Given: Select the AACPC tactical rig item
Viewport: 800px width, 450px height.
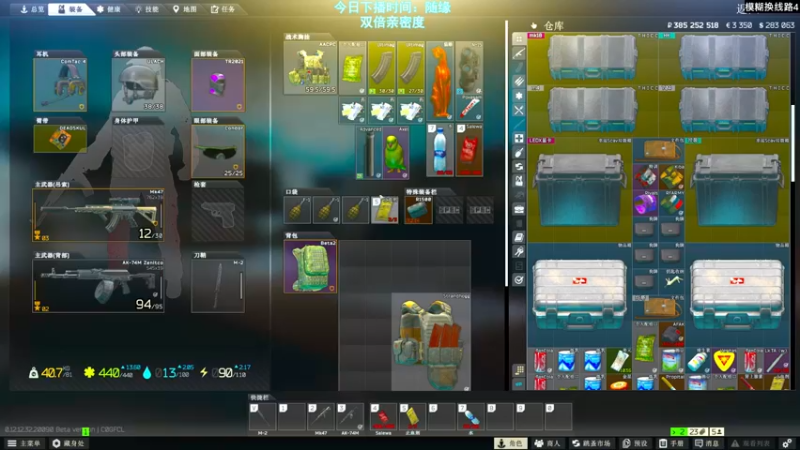Looking at the screenshot, I should 310,68.
